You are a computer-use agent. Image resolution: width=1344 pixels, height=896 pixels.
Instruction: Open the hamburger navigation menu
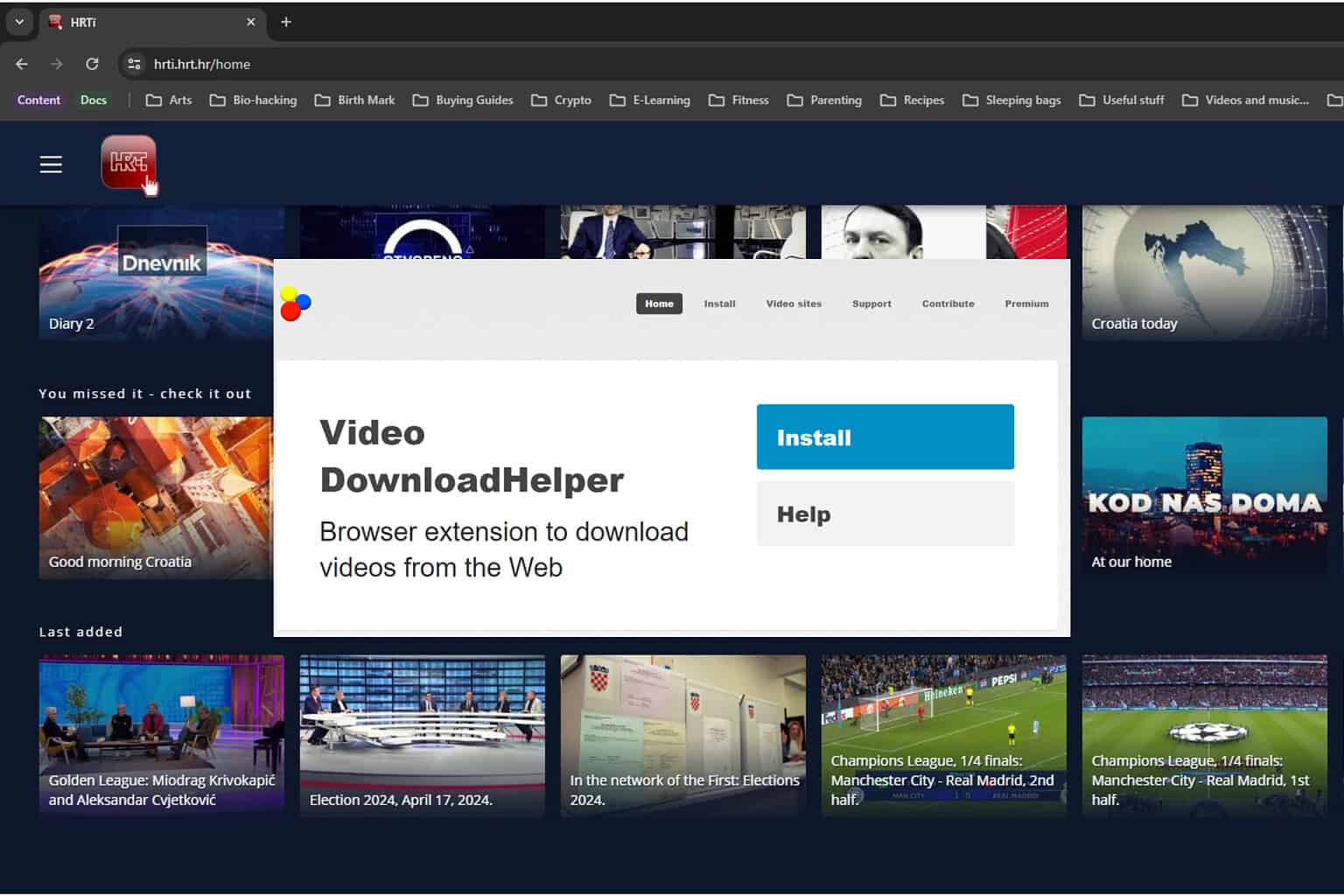pyautogui.click(x=50, y=164)
